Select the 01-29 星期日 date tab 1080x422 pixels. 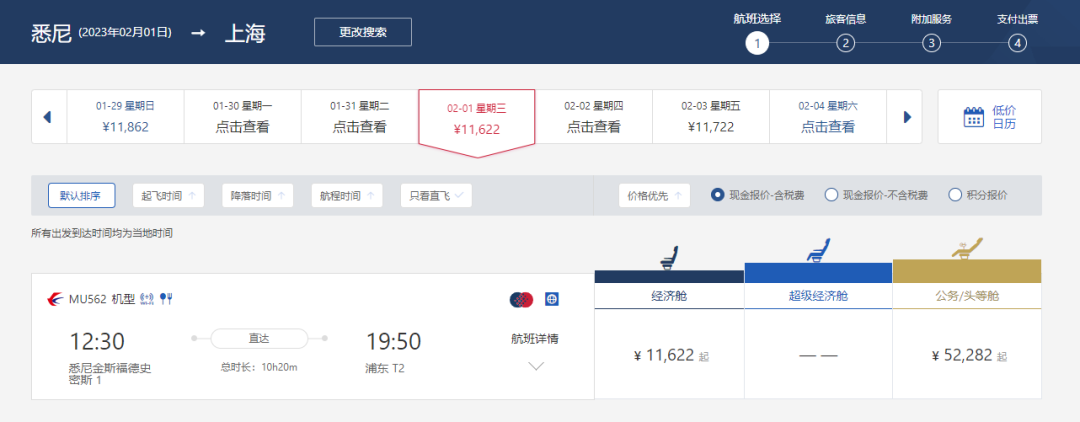[125, 117]
